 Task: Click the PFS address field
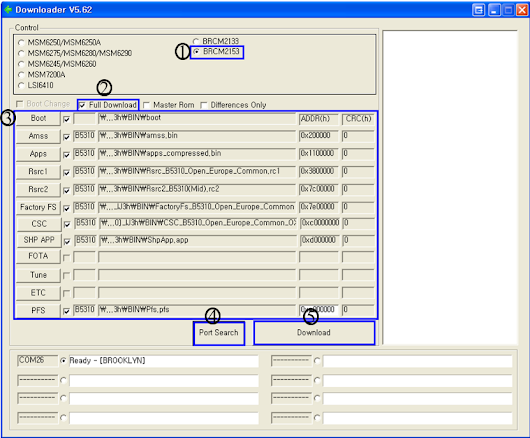click(319, 310)
